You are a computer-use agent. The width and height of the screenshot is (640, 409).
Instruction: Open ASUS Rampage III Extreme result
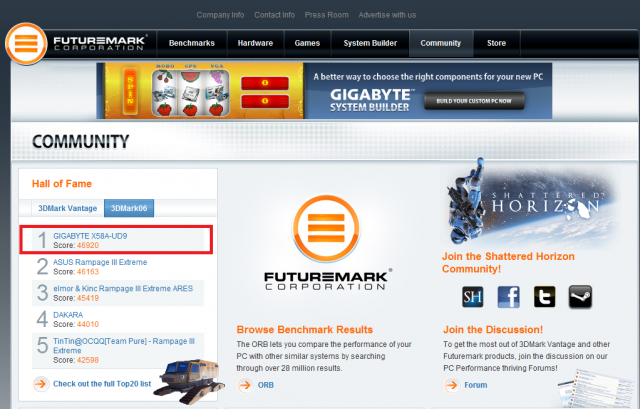pyautogui.click(x=100, y=262)
